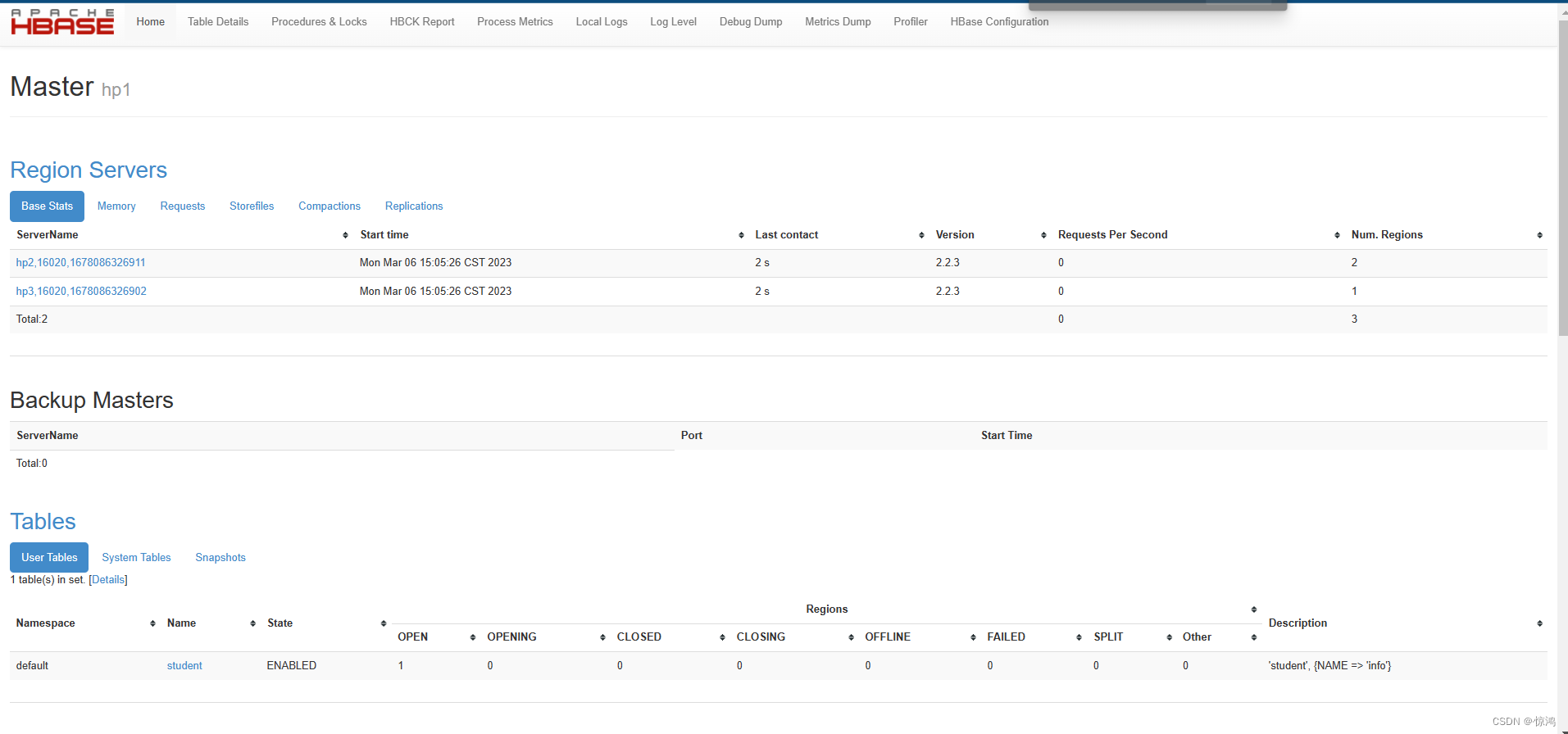
Task: Open Metrics Dump page
Action: pyautogui.click(x=838, y=22)
